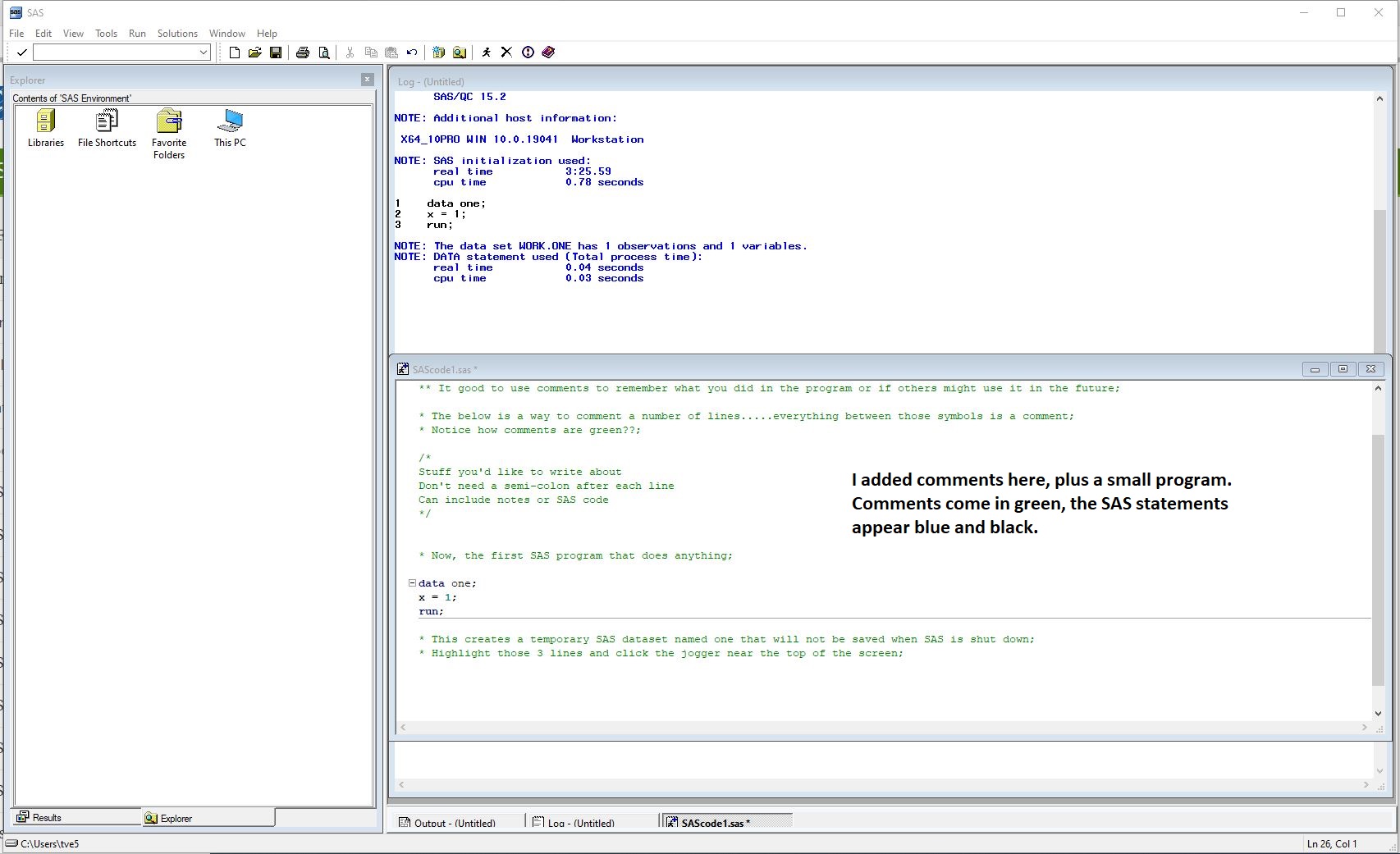Create a new document with New icon
The width and height of the screenshot is (1400, 854).
tap(235, 53)
